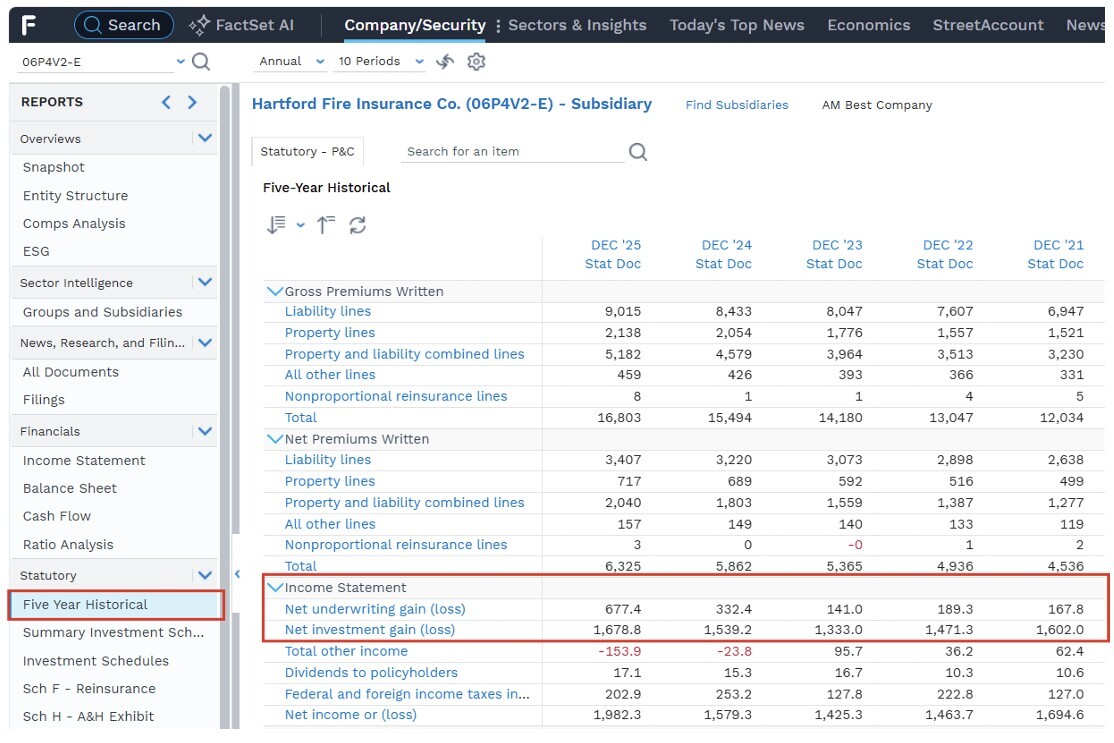This screenshot has height=743, width=1114.
Task: Collapse the Financials sidebar group
Action: point(205,431)
